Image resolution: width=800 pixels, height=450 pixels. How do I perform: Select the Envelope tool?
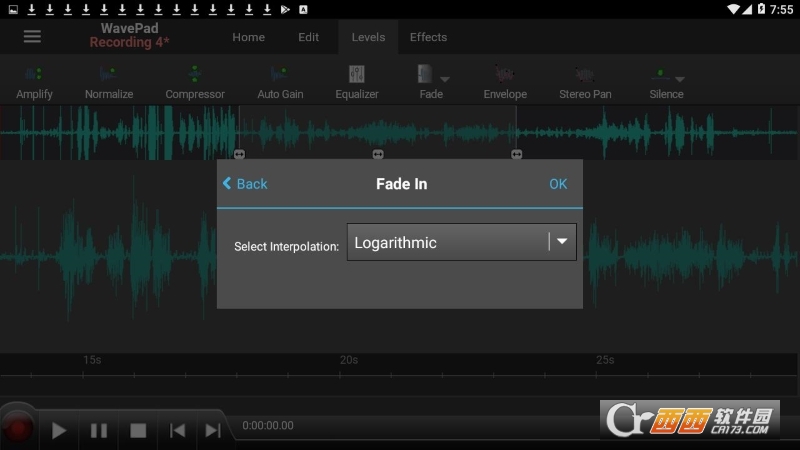(505, 82)
